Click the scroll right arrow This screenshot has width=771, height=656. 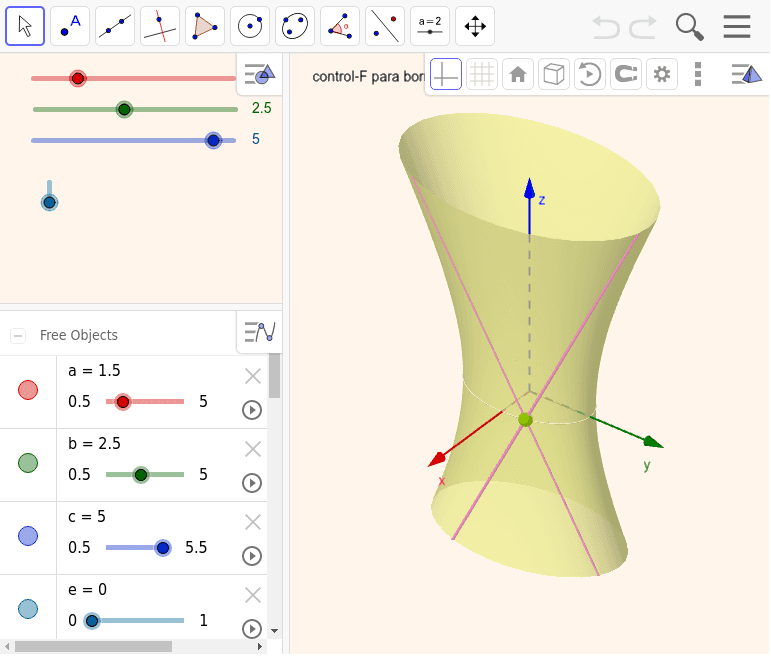pos(260,646)
